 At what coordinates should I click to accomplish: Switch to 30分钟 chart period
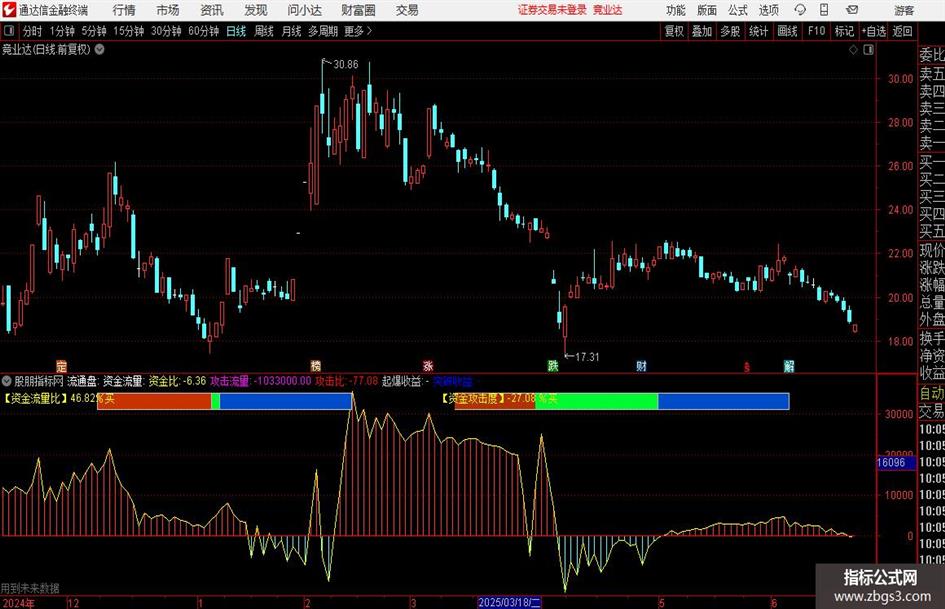[x=166, y=31]
